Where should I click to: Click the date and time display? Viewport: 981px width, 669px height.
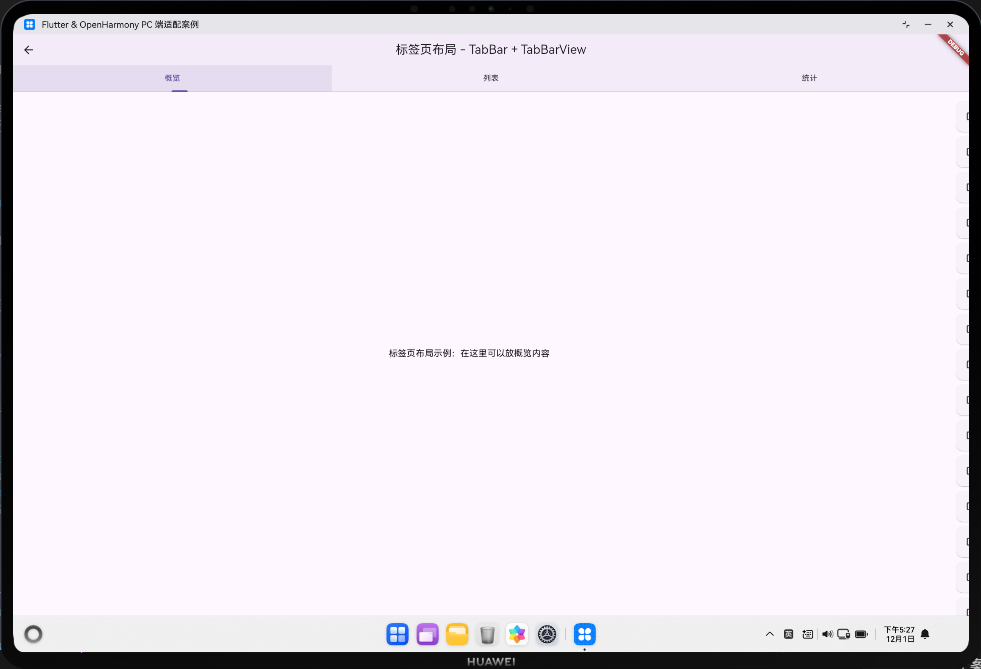pyautogui.click(x=897, y=634)
